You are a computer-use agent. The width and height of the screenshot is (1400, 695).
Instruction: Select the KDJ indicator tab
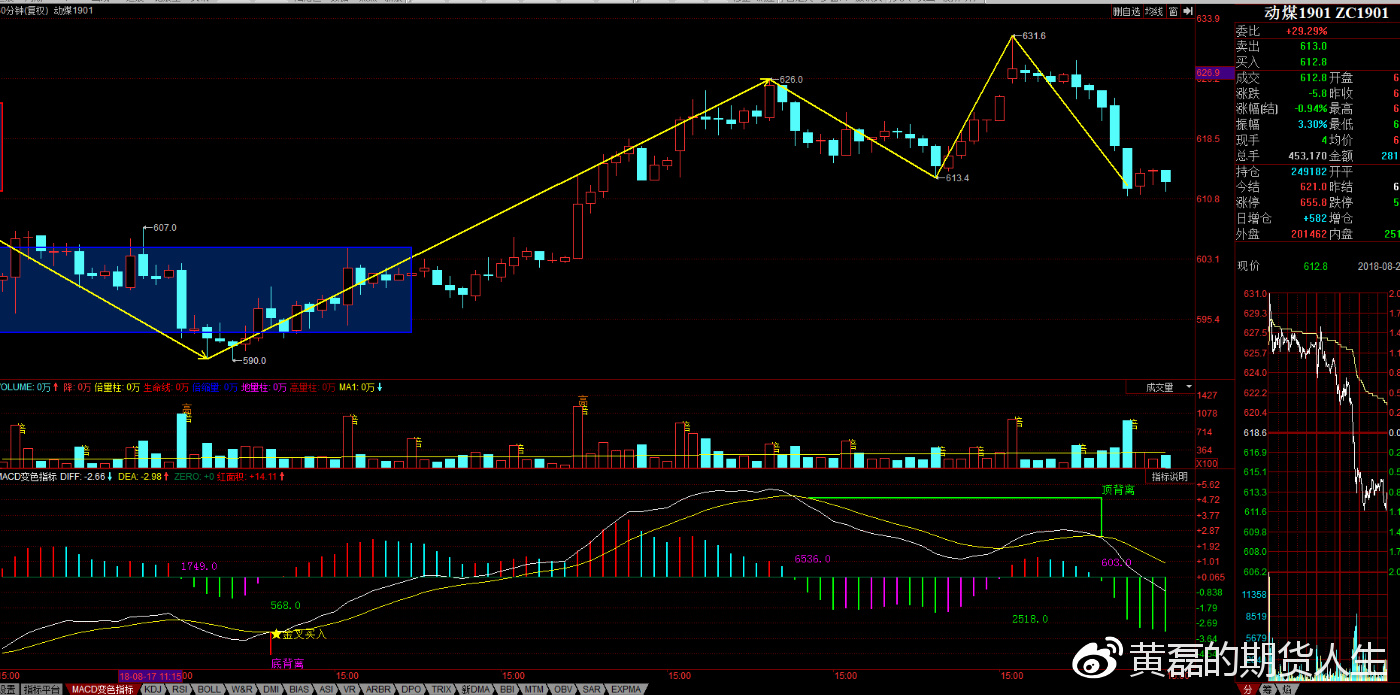point(153,689)
